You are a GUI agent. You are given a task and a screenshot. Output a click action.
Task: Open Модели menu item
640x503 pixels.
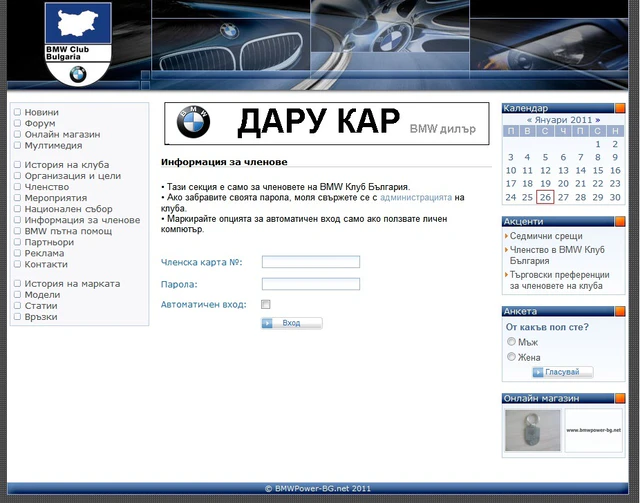pyautogui.click(x=42, y=295)
